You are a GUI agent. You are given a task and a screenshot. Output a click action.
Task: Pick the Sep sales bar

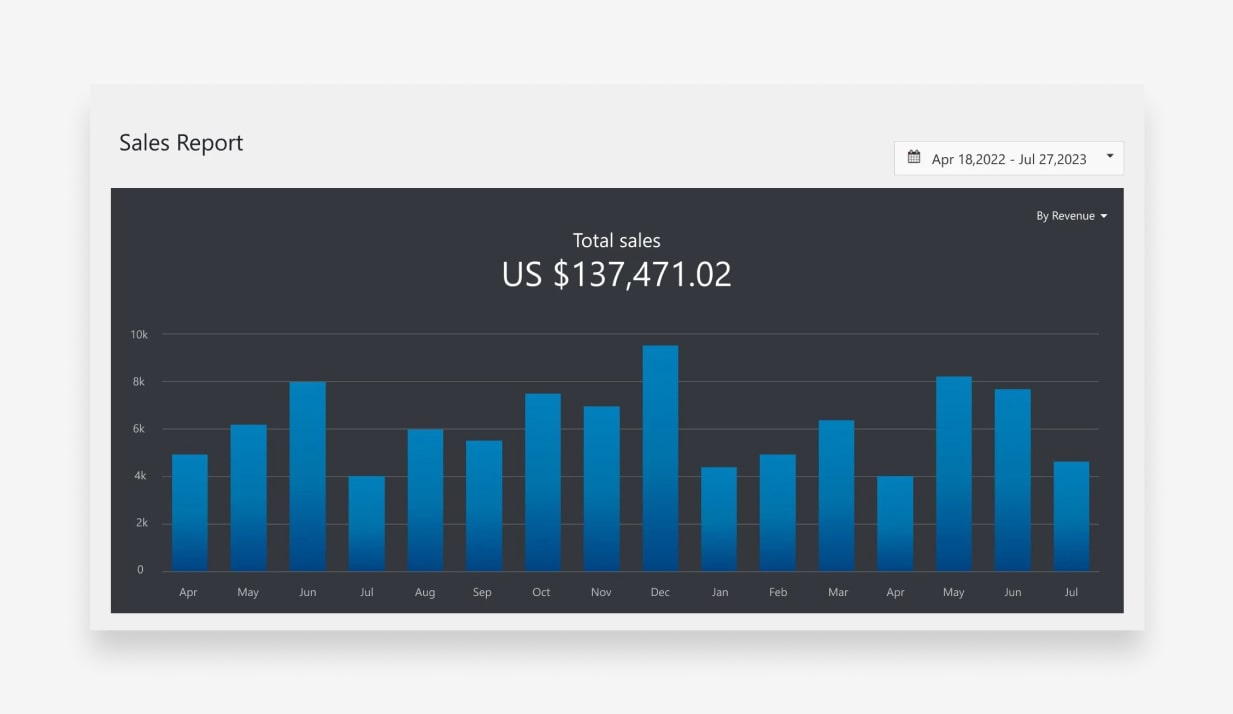pyautogui.click(x=484, y=505)
